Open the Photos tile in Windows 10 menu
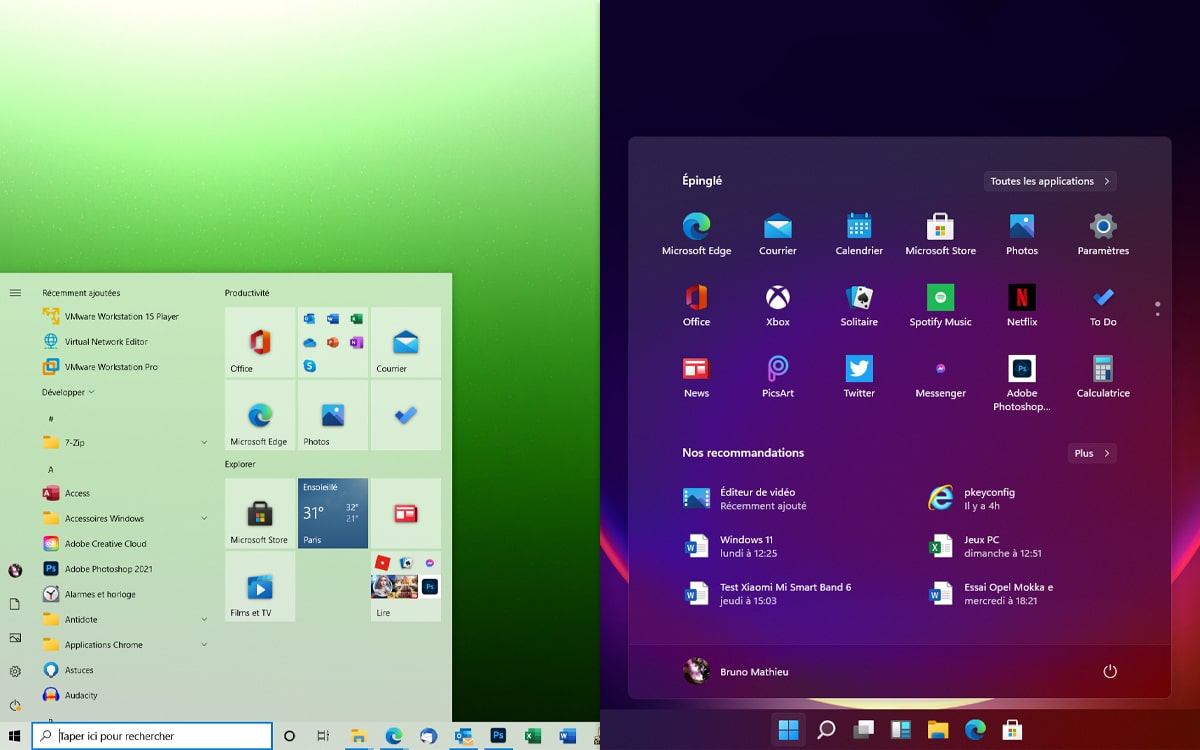 tap(333, 415)
